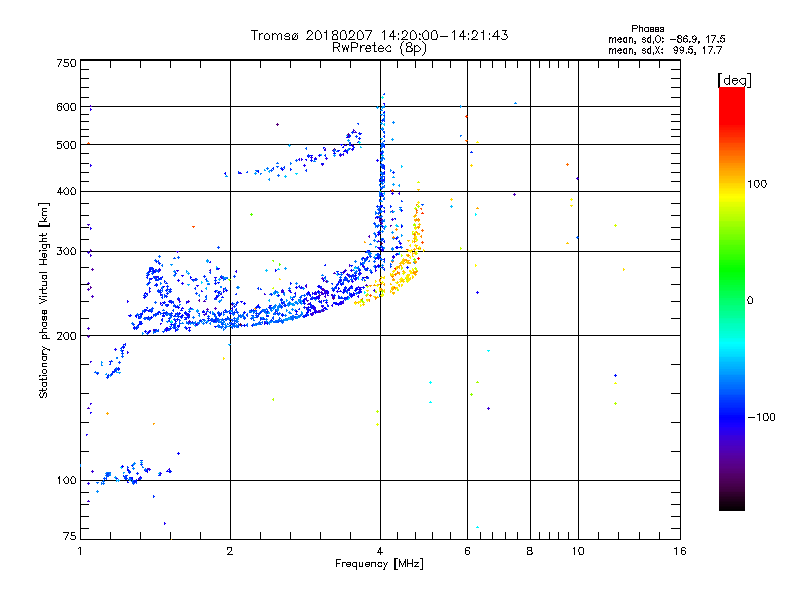The width and height of the screenshot is (800, 600).
Task: Click the '750' y-axis tick label
Action: pyautogui.click(x=66, y=63)
